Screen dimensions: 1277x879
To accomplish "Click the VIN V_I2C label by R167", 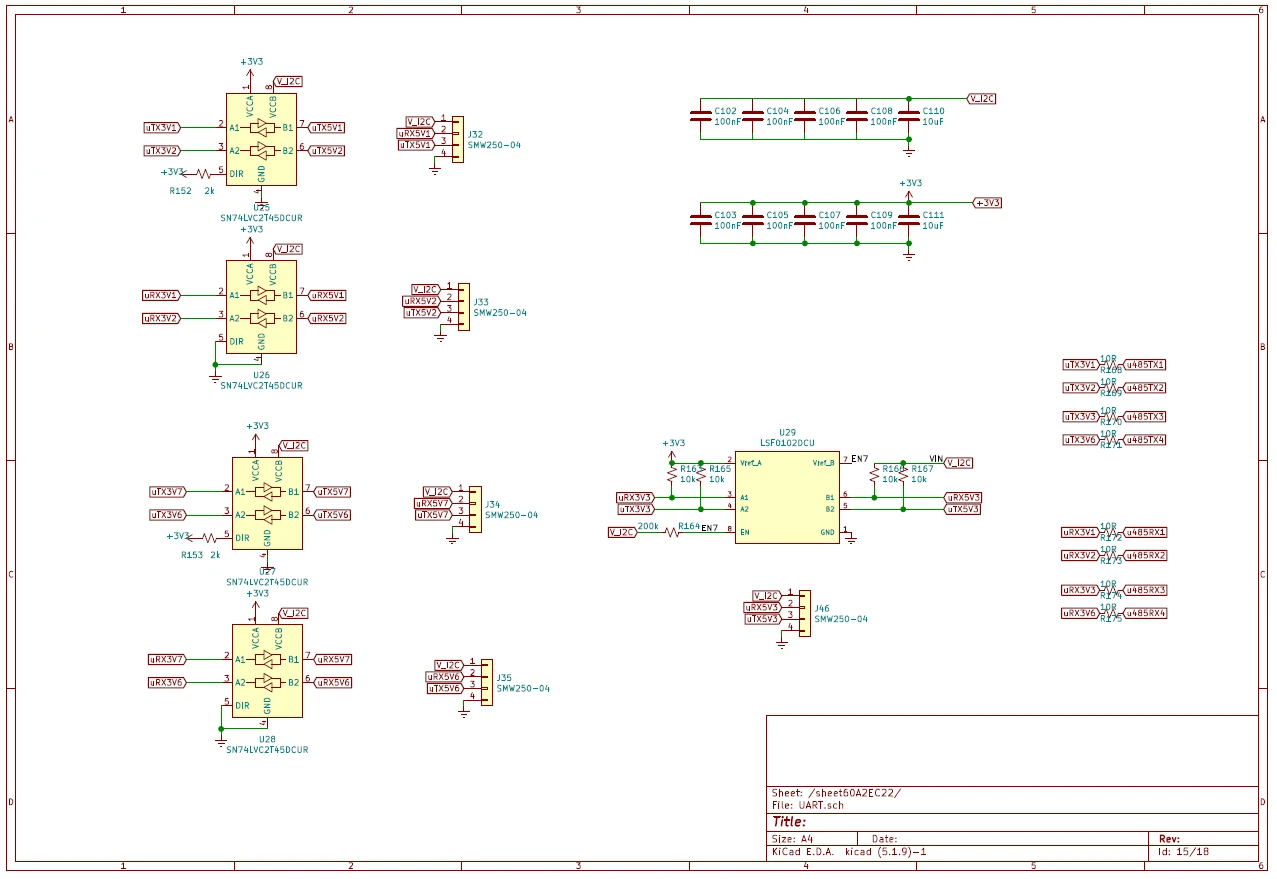I will click(958, 463).
